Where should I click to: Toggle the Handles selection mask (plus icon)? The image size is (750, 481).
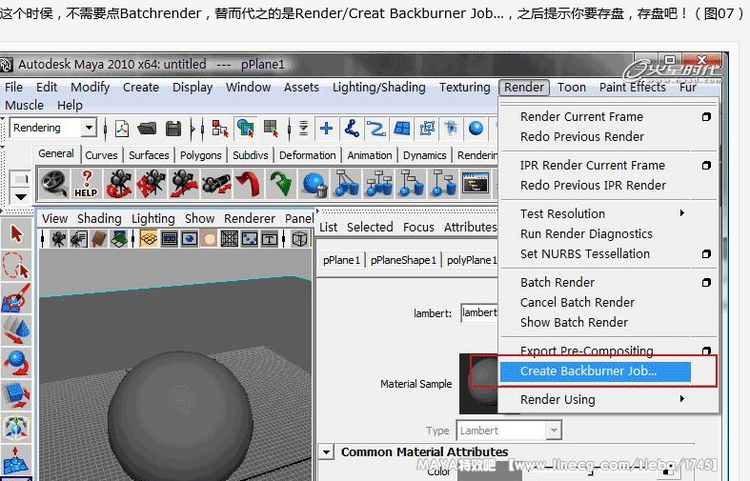(x=326, y=128)
